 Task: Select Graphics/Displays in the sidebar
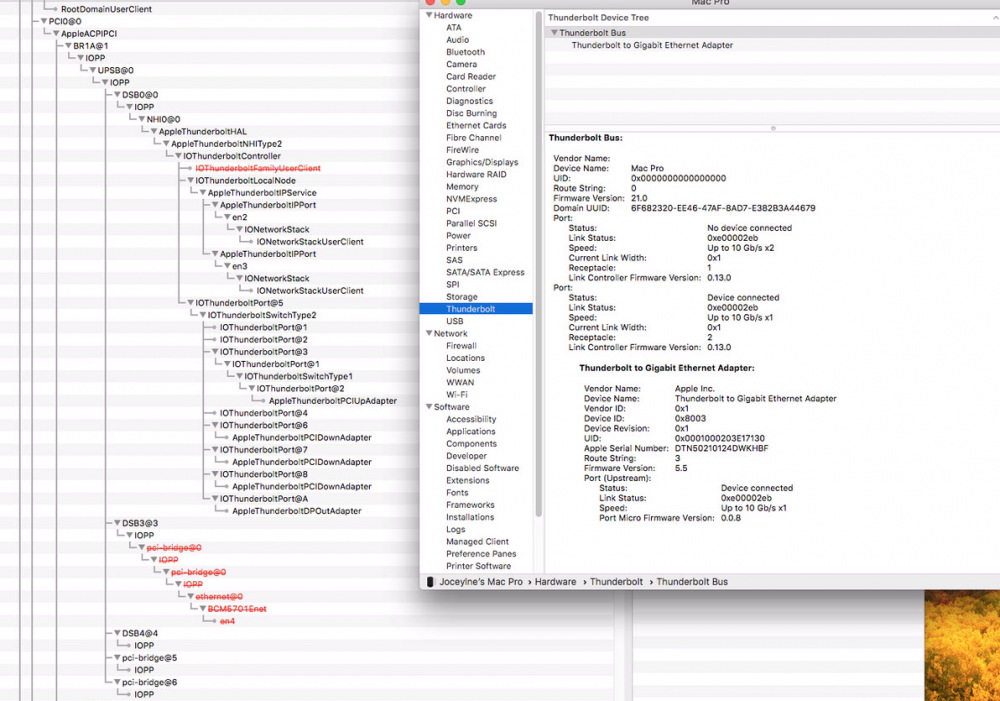pos(482,162)
